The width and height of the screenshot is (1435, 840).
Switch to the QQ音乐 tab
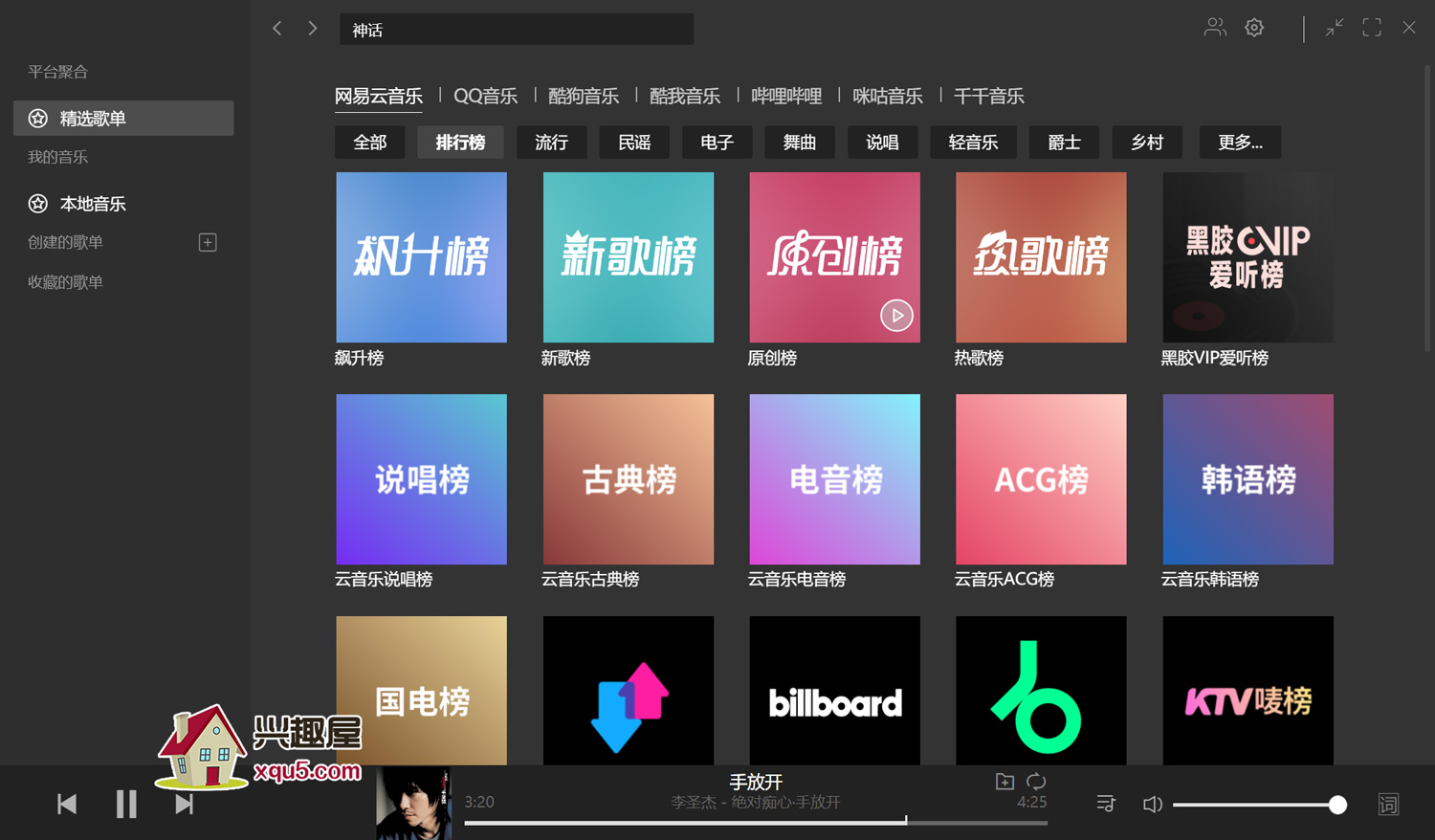click(486, 96)
